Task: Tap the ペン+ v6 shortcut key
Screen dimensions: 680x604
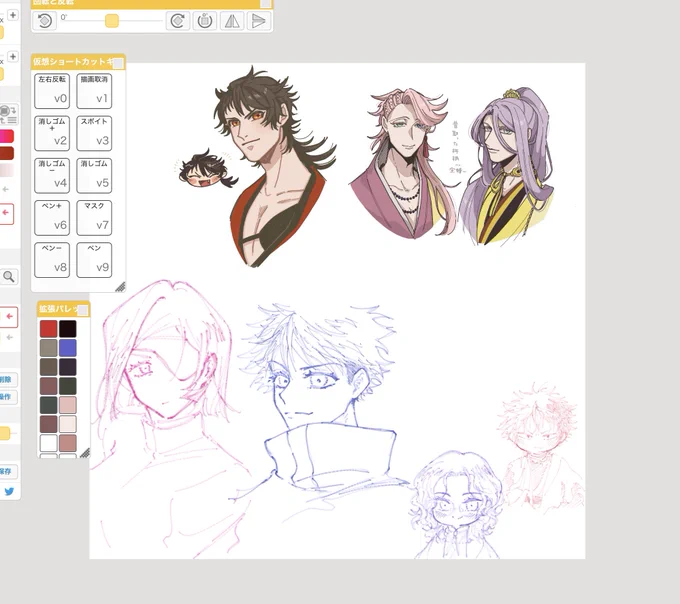Action: coord(52,218)
